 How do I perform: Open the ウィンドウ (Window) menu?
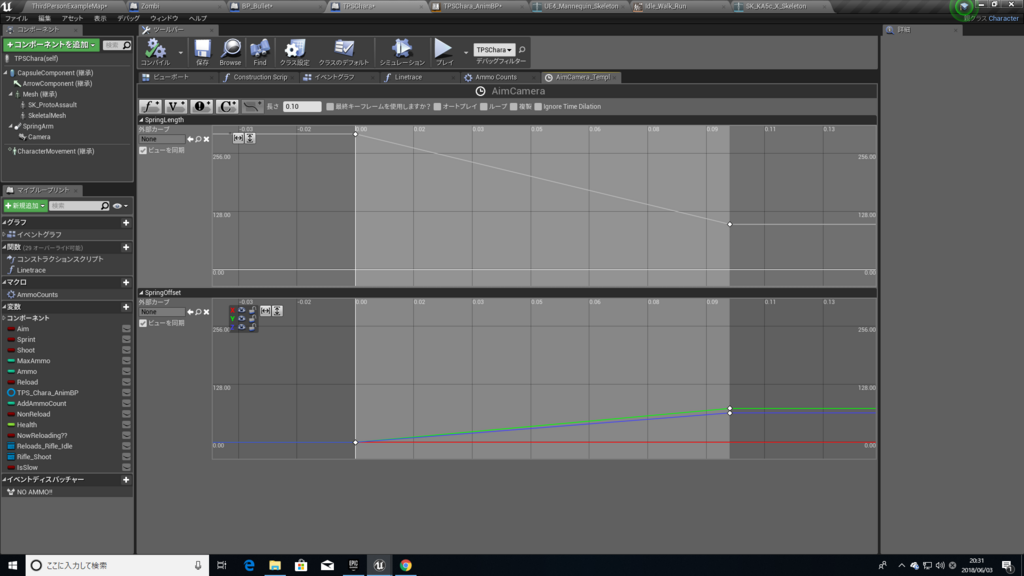pyautogui.click(x=164, y=18)
